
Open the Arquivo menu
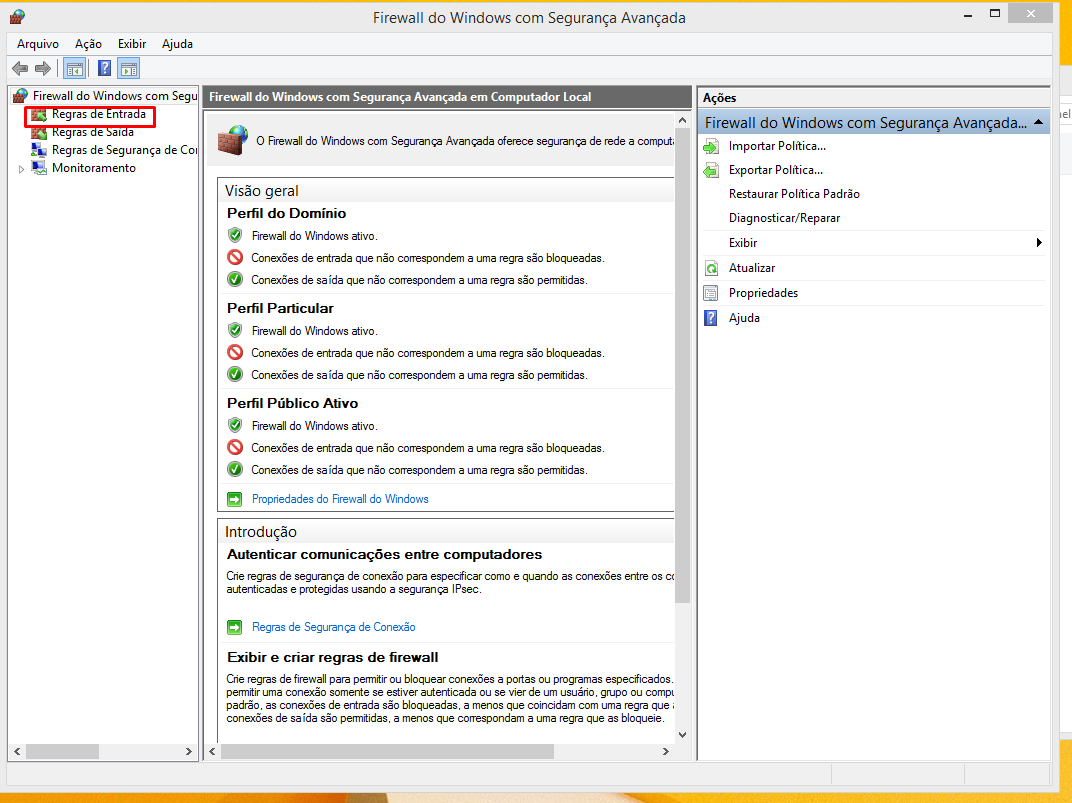tap(38, 44)
